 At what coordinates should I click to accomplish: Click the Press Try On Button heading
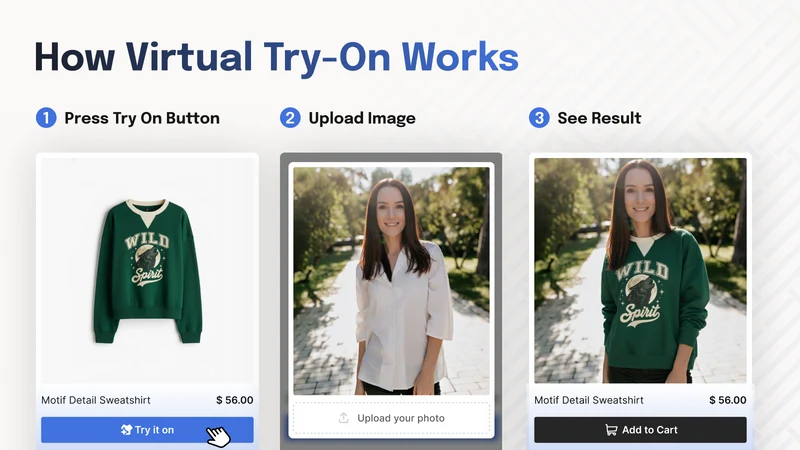click(x=142, y=118)
